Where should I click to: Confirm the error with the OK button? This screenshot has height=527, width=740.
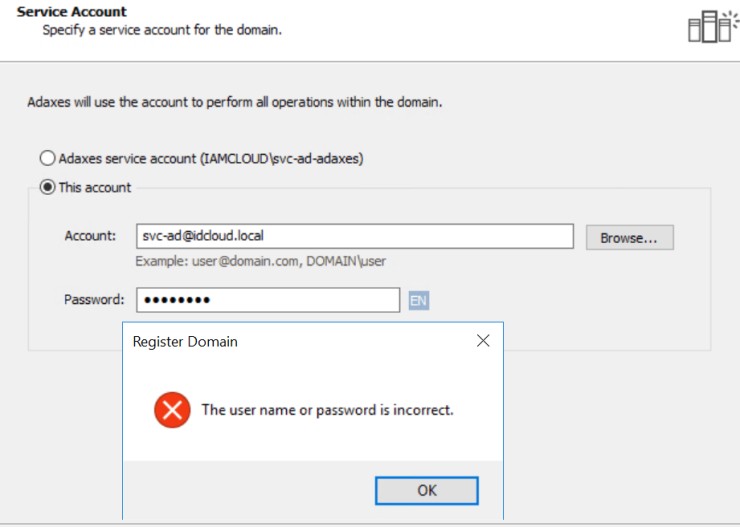(427, 491)
